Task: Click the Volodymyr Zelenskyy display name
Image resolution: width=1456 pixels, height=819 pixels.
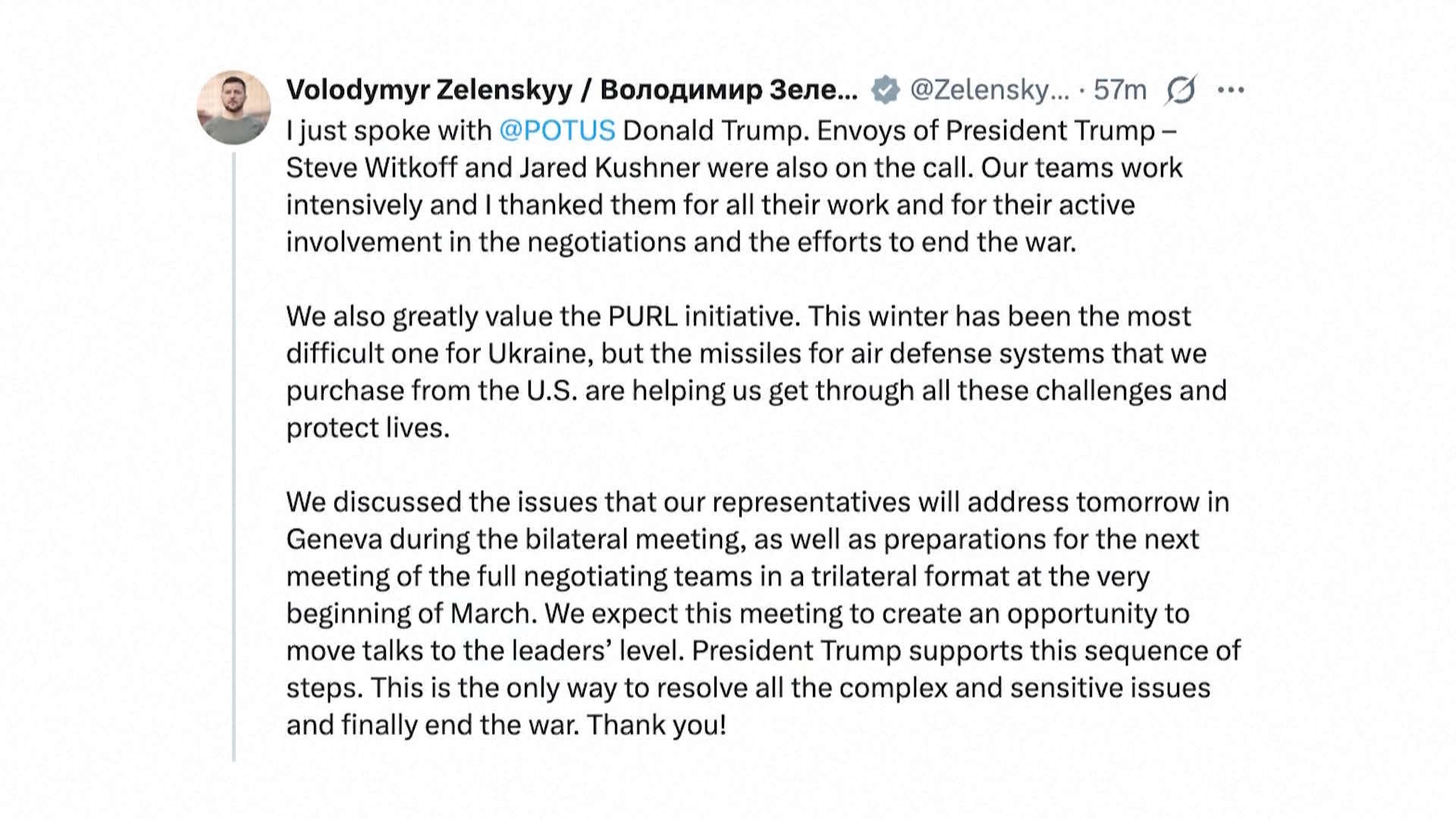Action: [x=429, y=90]
